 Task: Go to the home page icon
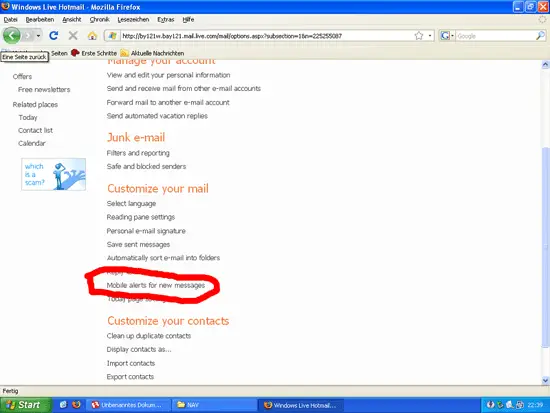(92, 35)
